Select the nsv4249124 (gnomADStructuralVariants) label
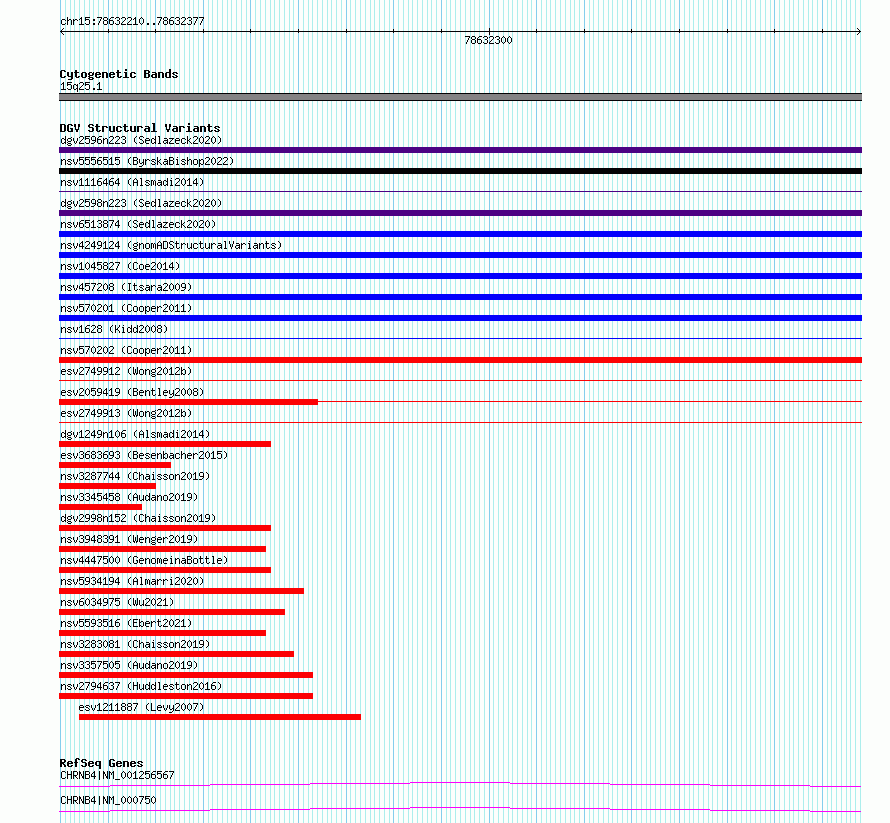 coord(171,245)
